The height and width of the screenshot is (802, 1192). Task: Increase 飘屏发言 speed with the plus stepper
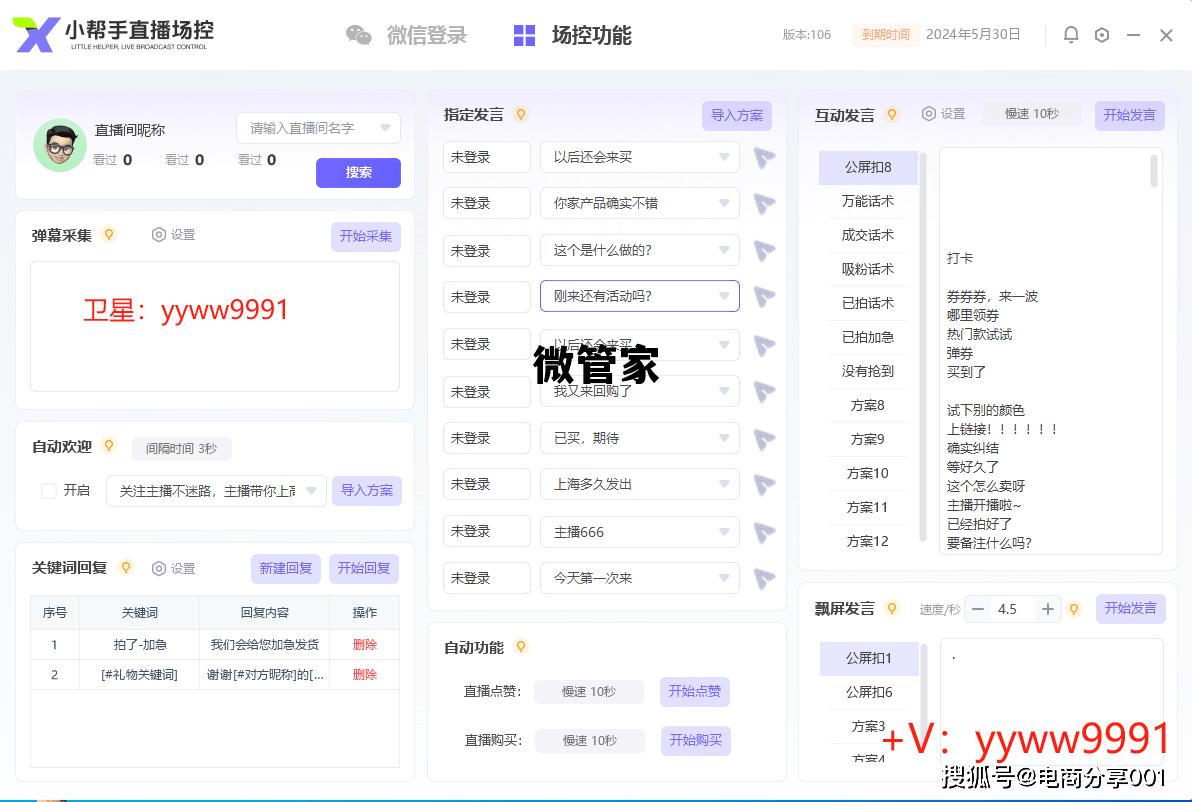tap(1047, 607)
